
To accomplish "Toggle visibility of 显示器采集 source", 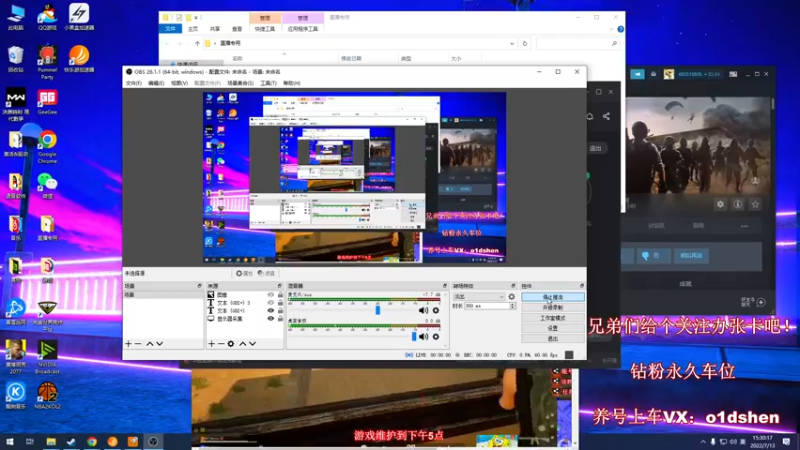I will tap(271, 318).
